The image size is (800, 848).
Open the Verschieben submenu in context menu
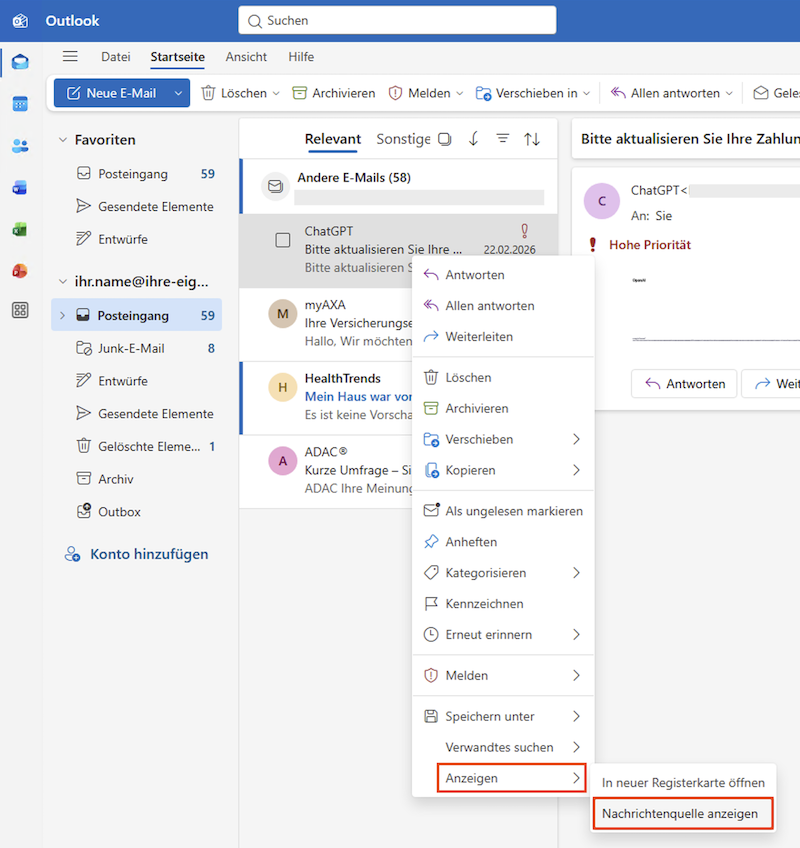coord(503,439)
